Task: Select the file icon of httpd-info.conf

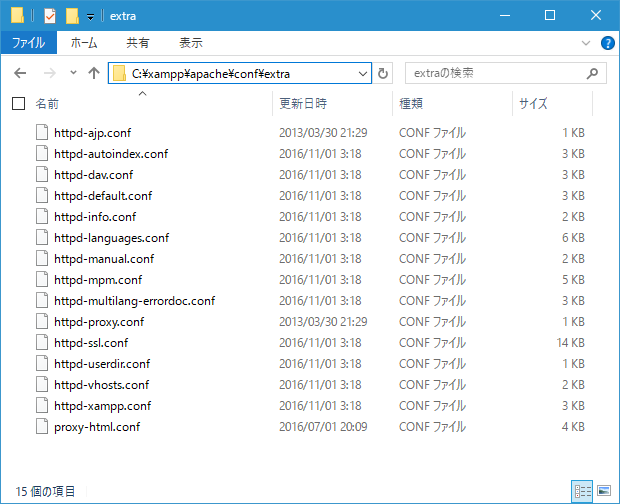Action: click(x=42, y=216)
